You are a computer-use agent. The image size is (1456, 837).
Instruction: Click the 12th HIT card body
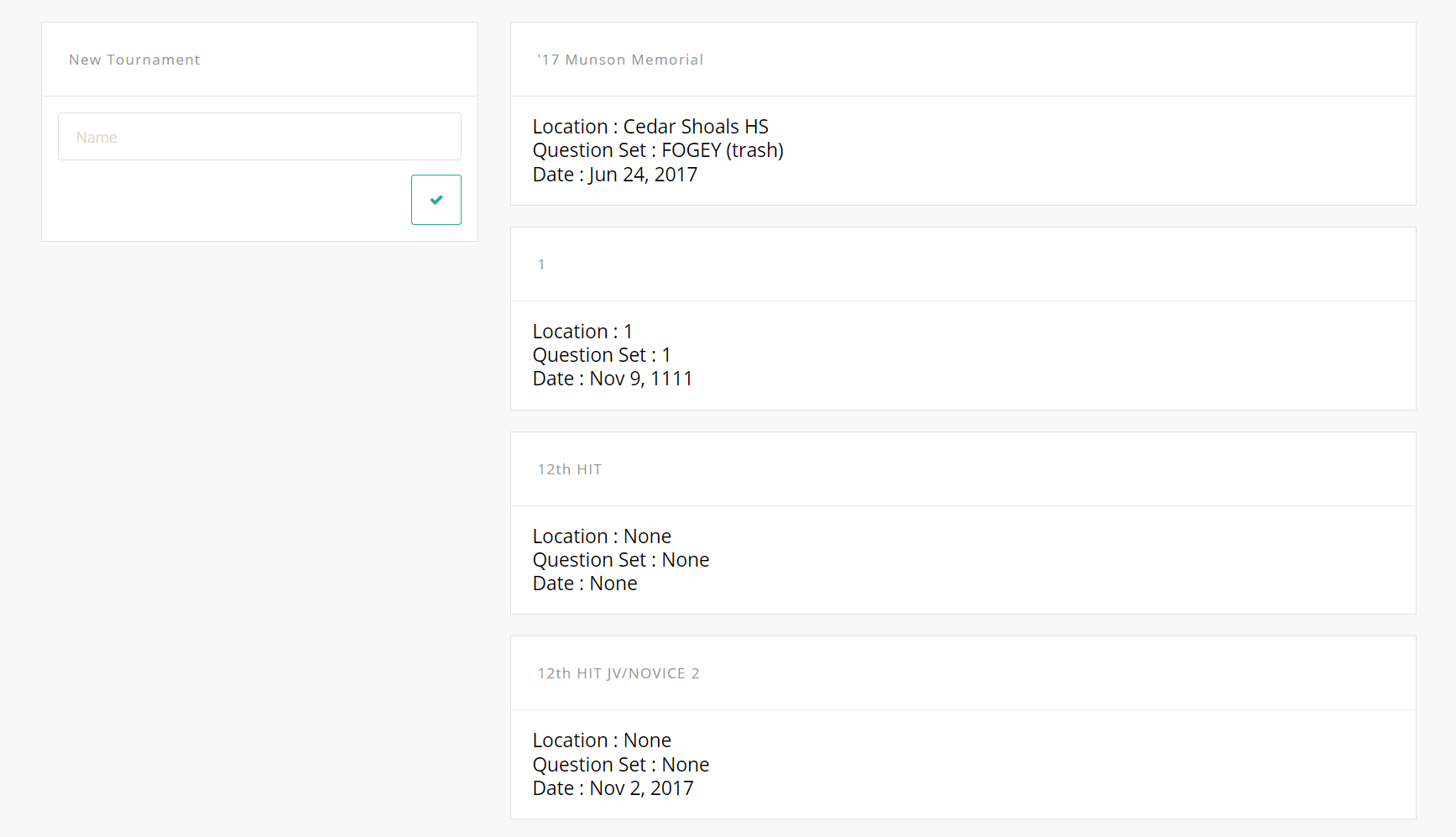click(x=963, y=560)
